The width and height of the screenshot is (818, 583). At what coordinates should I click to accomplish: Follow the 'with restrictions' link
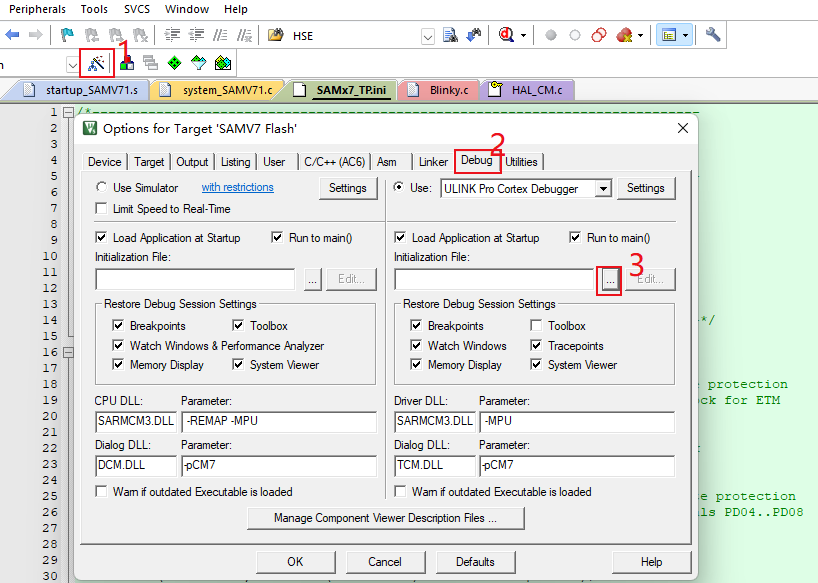click(237, 188)
